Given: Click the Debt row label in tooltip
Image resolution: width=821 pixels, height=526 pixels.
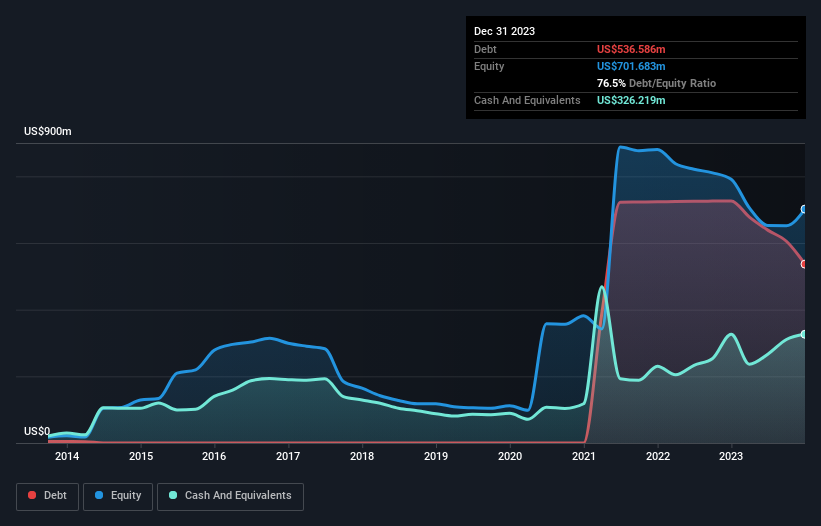Looking at the screenshot, I should [x=485, y=49].
